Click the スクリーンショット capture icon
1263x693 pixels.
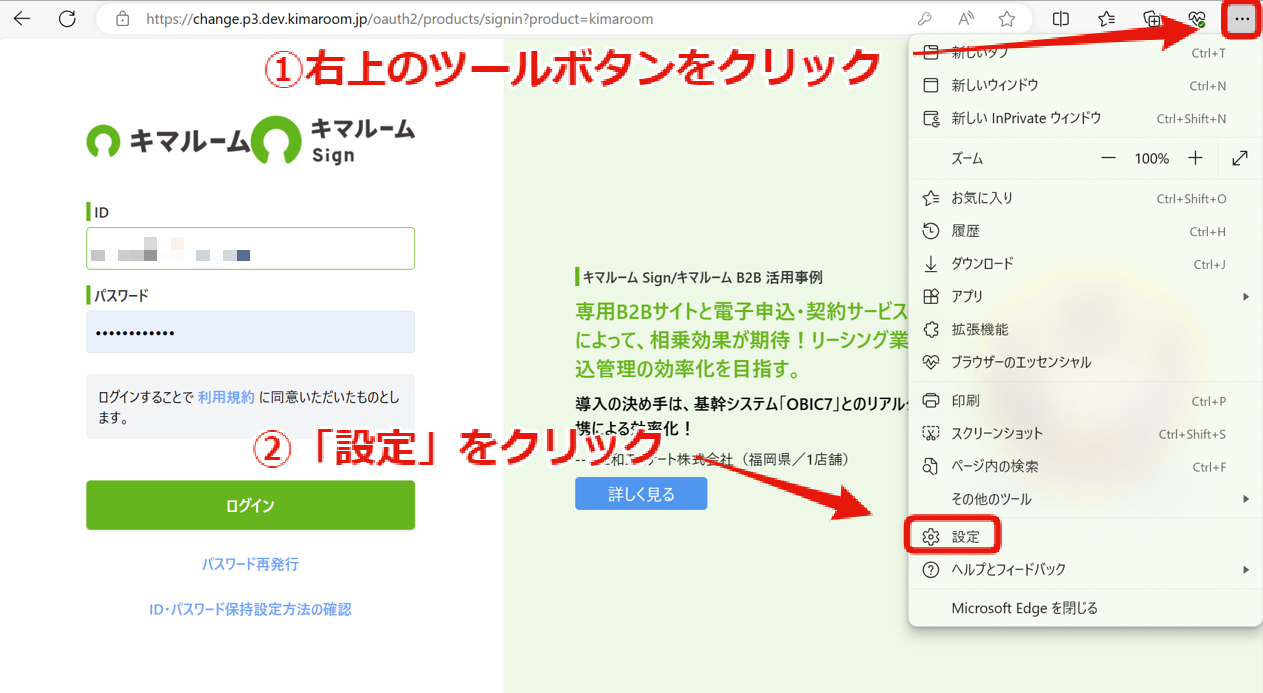(931, 434)
